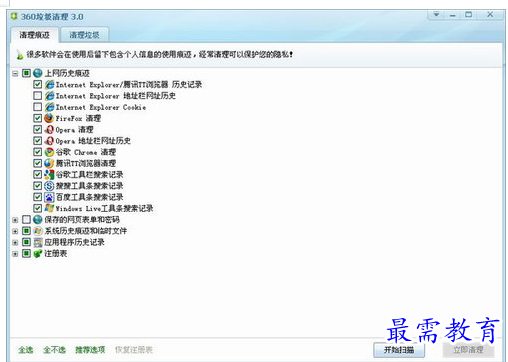
Task: Click the 推荐选项 link
Action: coord(90,350)
